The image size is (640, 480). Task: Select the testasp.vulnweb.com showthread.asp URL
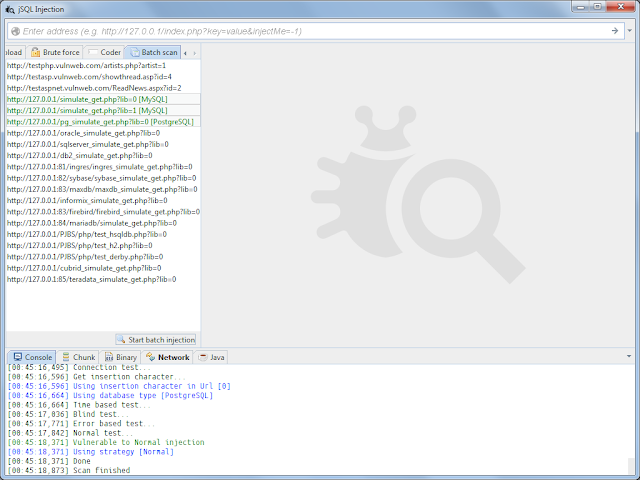[103, 77]
